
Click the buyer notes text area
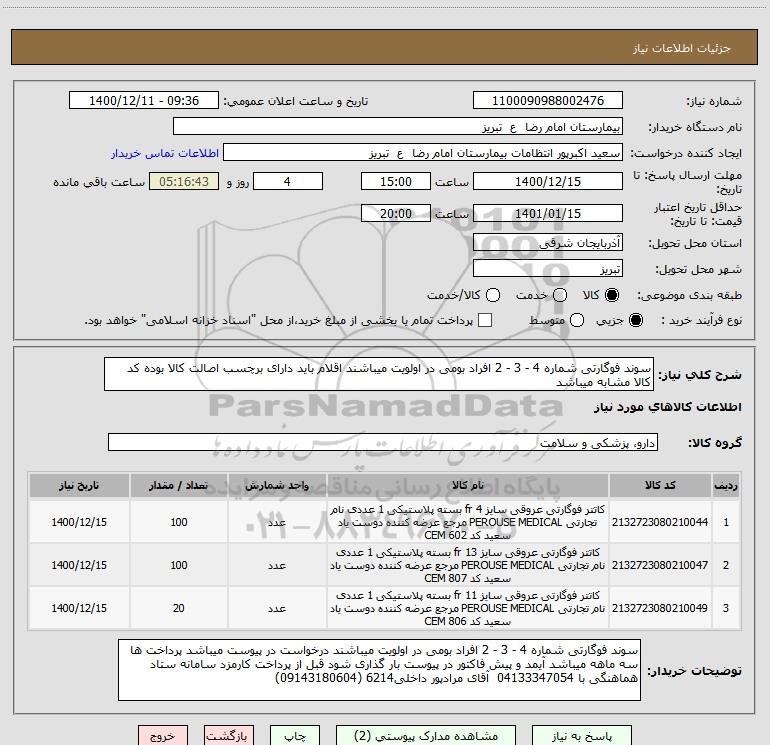pos(380,670)
